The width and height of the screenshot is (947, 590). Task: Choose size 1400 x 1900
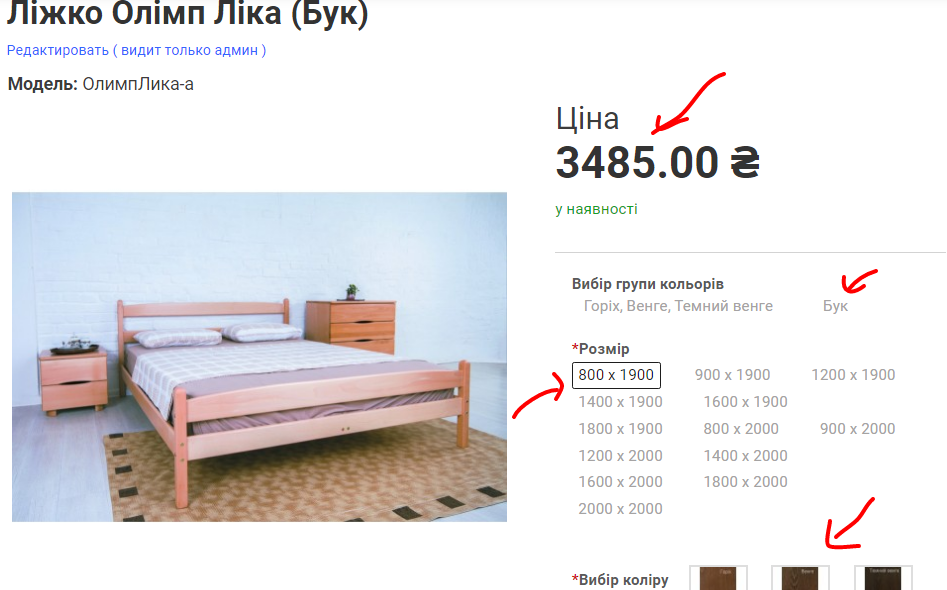(x=620, y=402)
